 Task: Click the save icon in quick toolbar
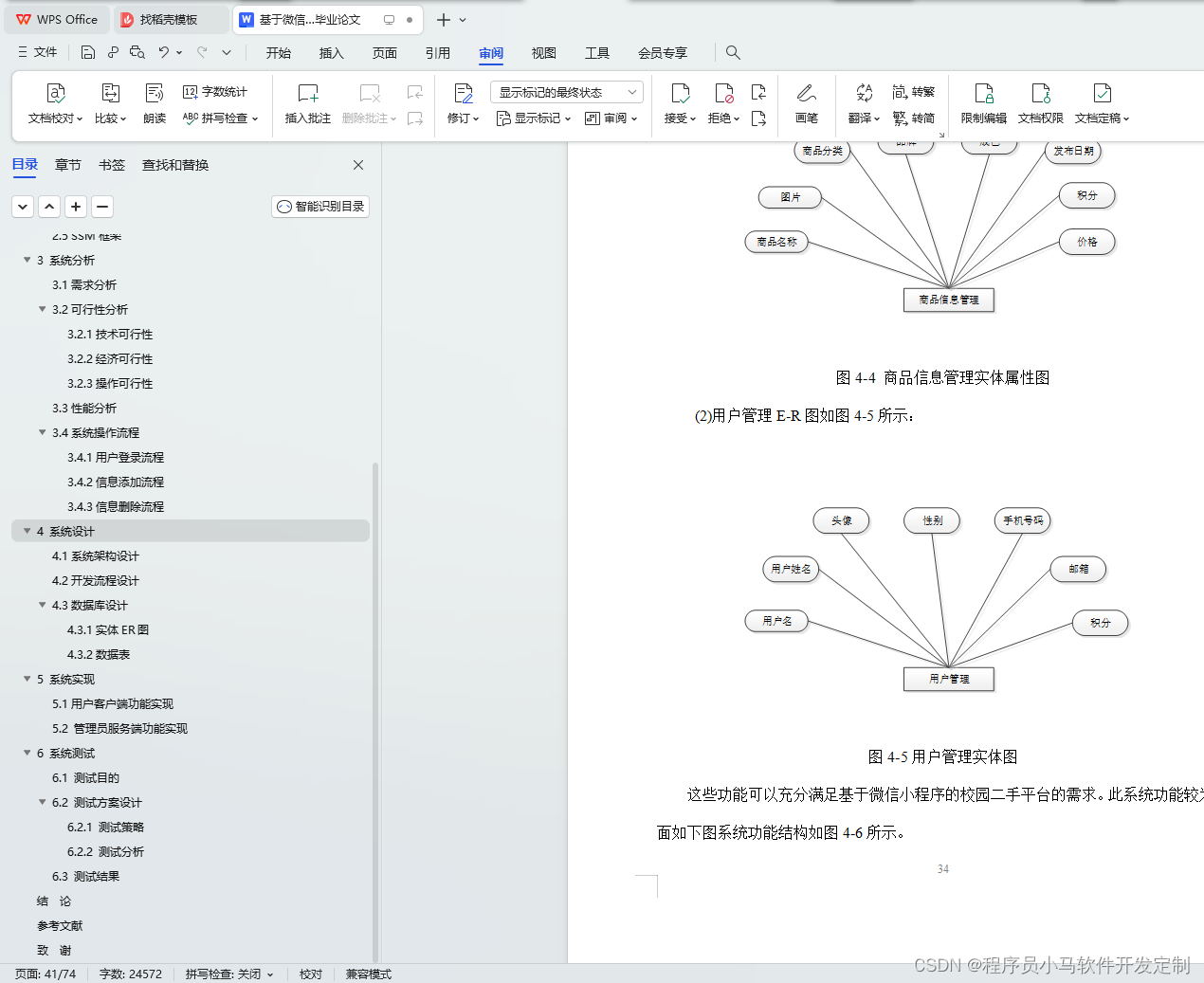pyautogui.click(x=88, y=52)
